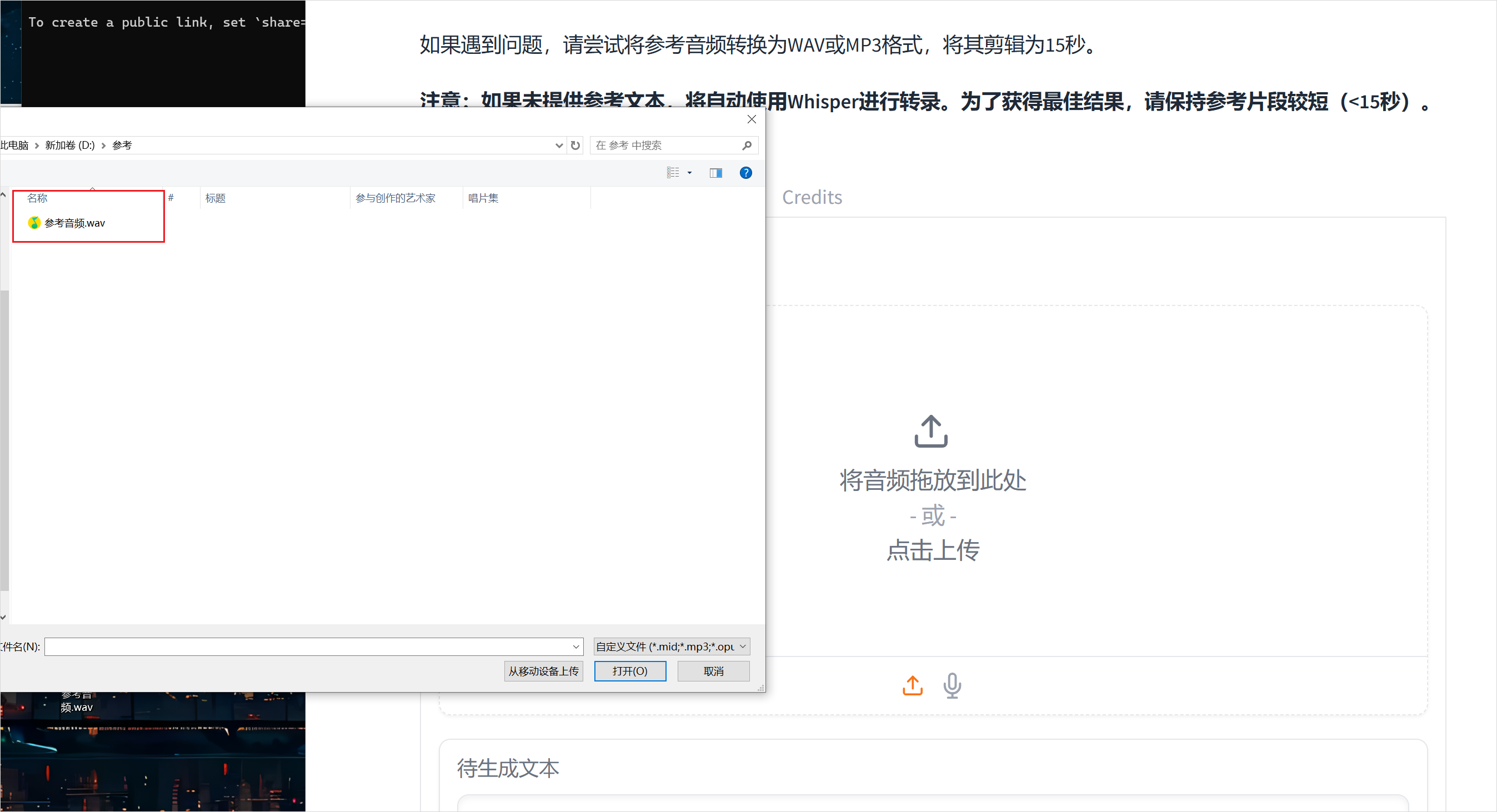Expand the address bar history dropdown

coord(558,145)
